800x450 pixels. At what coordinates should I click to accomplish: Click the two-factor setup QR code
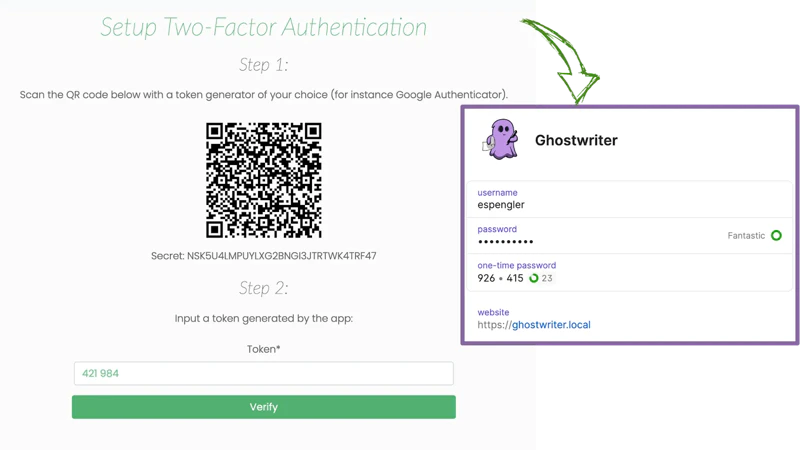coord(264,180)
